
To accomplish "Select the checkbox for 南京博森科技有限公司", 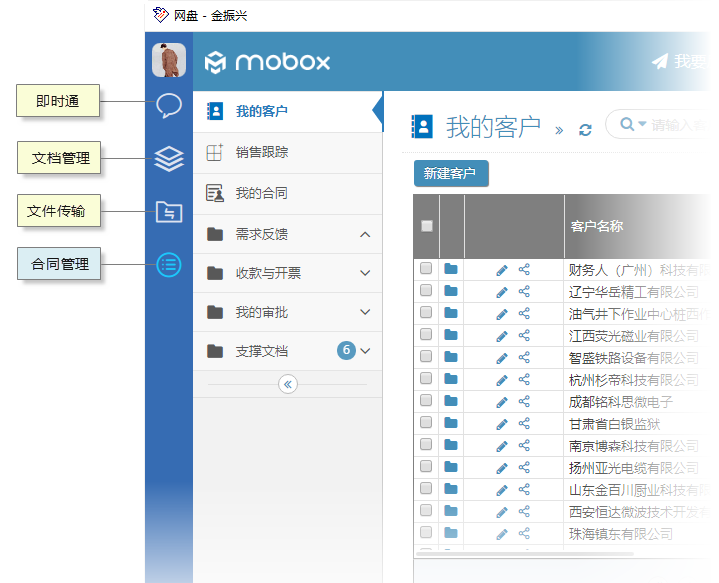I will click(426, 446).
